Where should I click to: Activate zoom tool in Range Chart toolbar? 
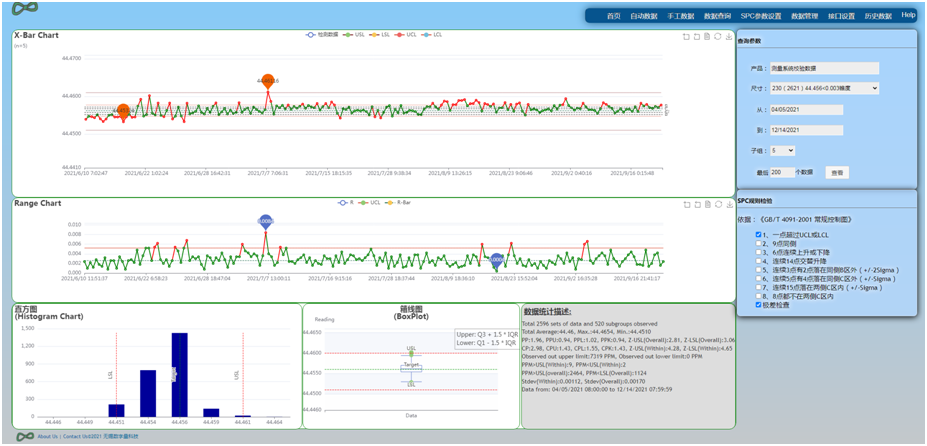click(x=686, y=205)
